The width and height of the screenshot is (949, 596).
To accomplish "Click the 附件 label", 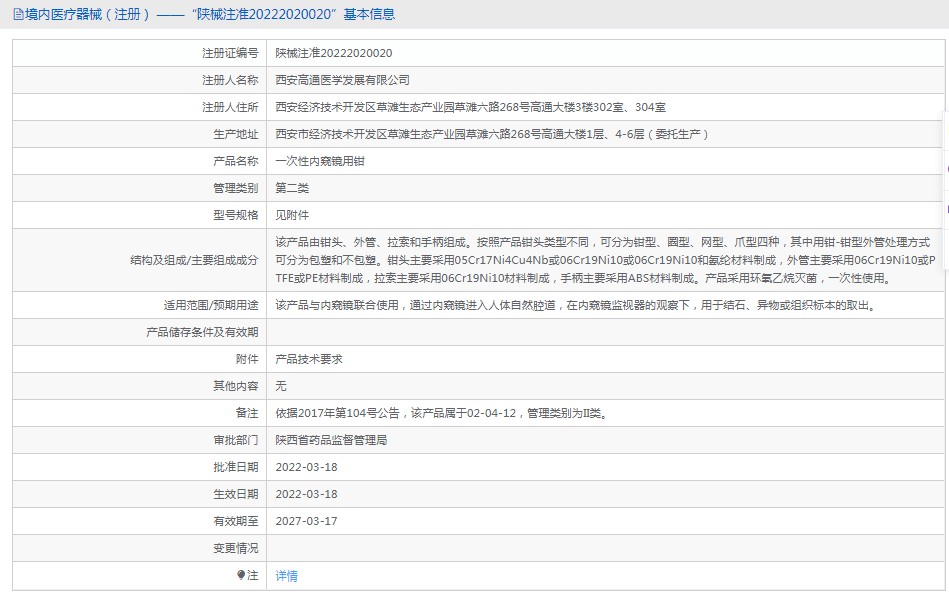I will pos(247,359).
